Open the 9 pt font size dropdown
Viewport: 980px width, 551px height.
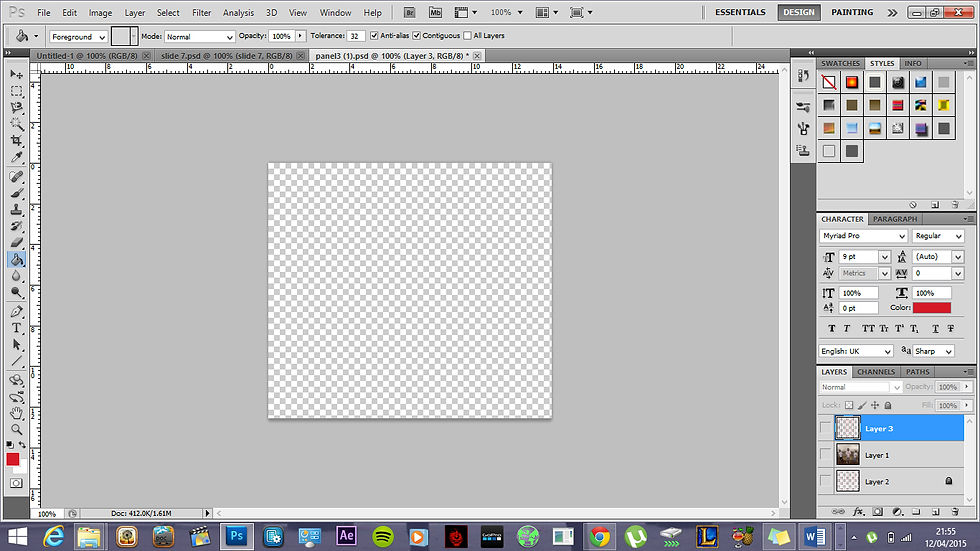point(884,257)
